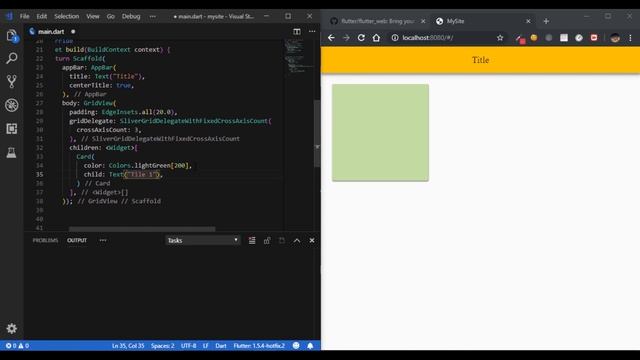Open the notifications bell
Screen dimensions: 640x360
point(310,346)
